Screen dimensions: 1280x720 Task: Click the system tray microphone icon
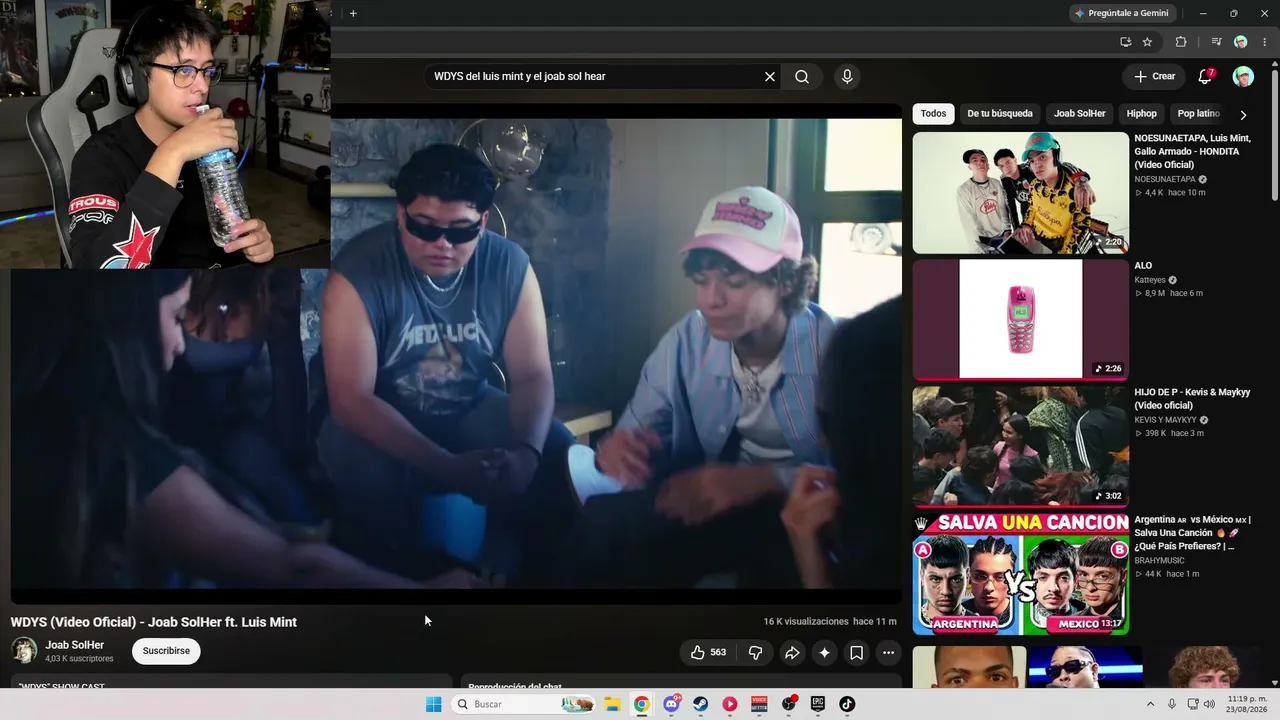(1172, 704)
